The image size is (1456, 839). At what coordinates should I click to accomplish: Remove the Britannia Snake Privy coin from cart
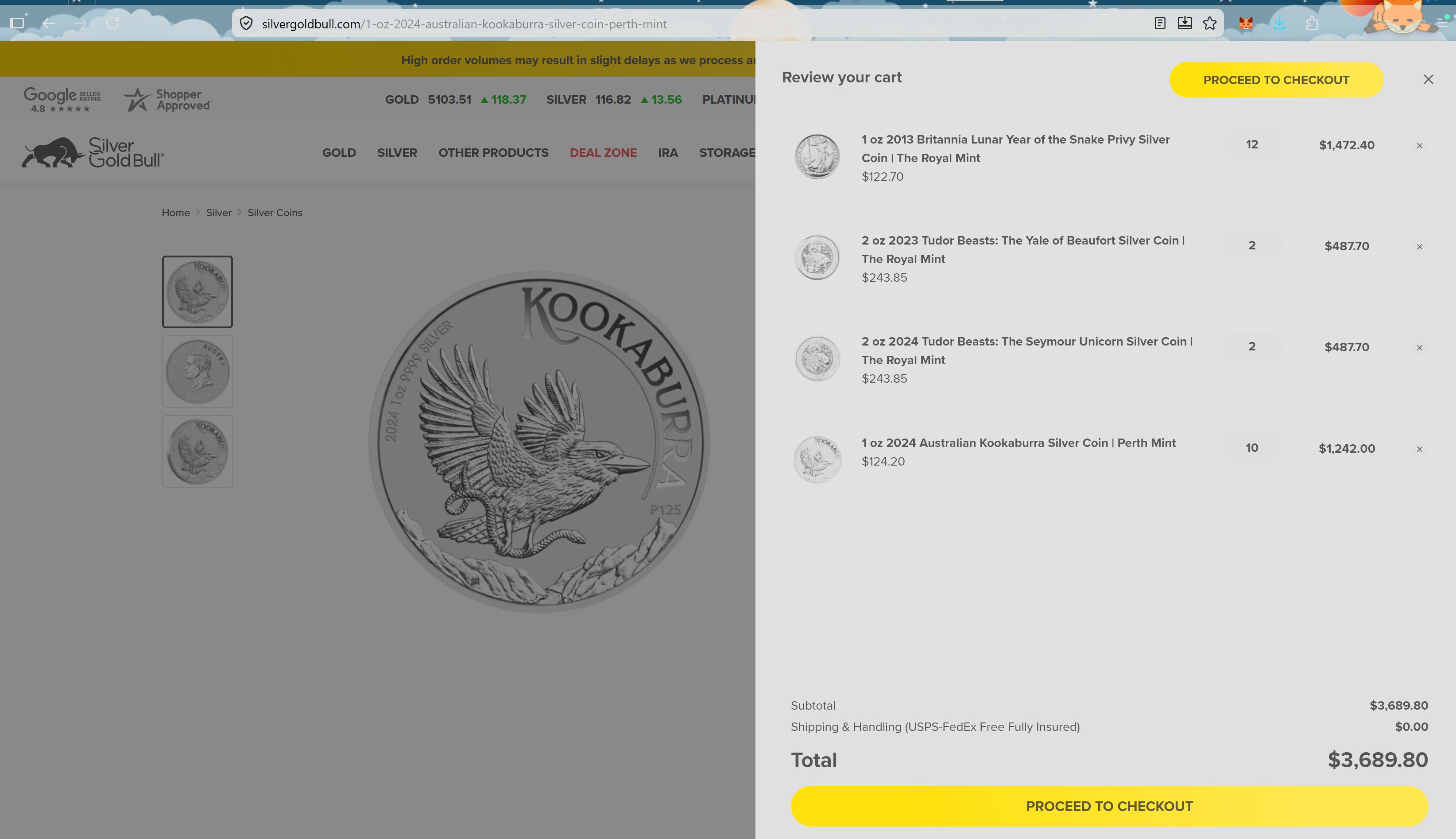coord(1419,146)
